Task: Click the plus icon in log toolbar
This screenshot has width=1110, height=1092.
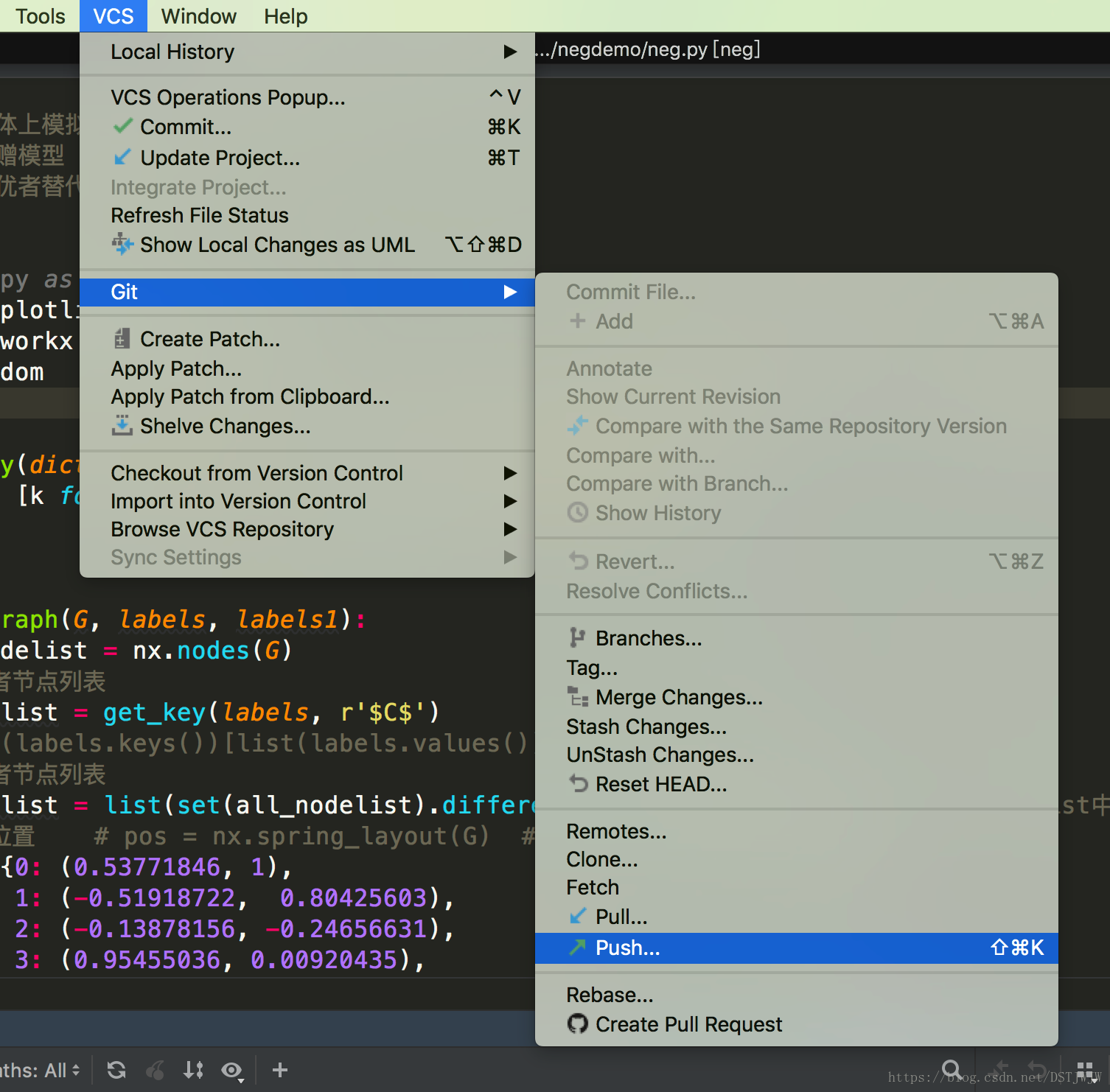Action: click(280, 1070)
